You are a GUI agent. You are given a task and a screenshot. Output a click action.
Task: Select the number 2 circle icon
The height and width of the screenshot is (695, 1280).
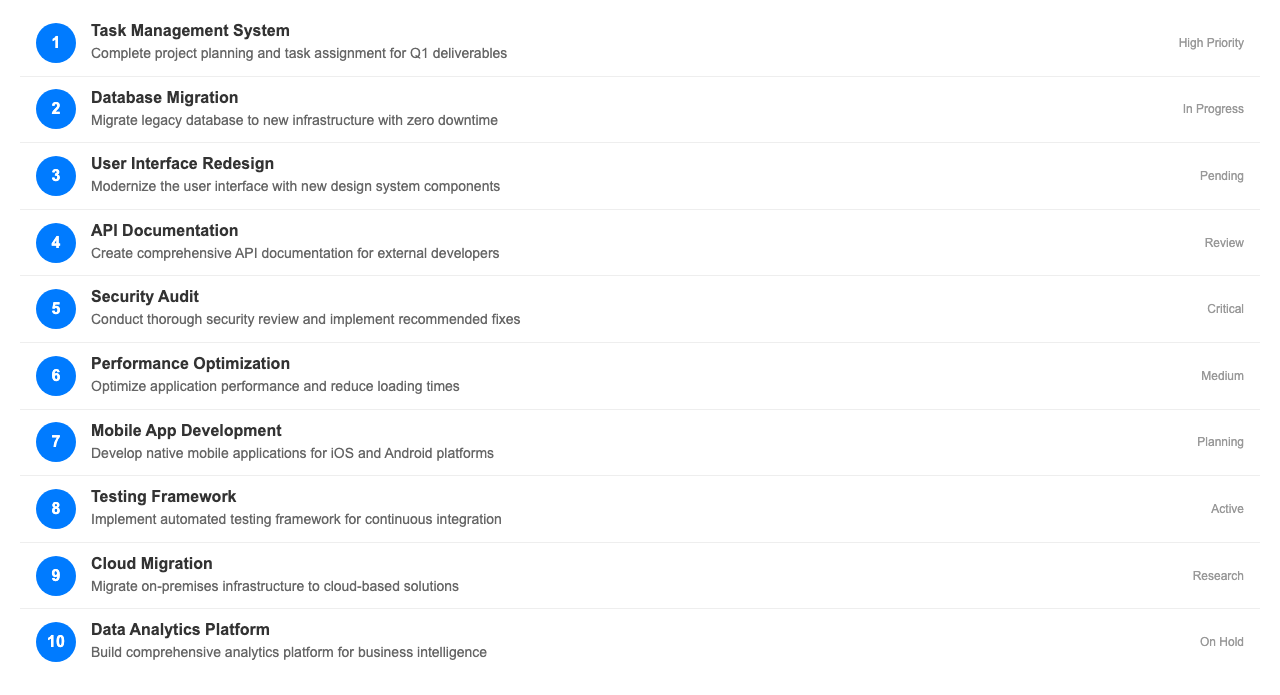56,109
